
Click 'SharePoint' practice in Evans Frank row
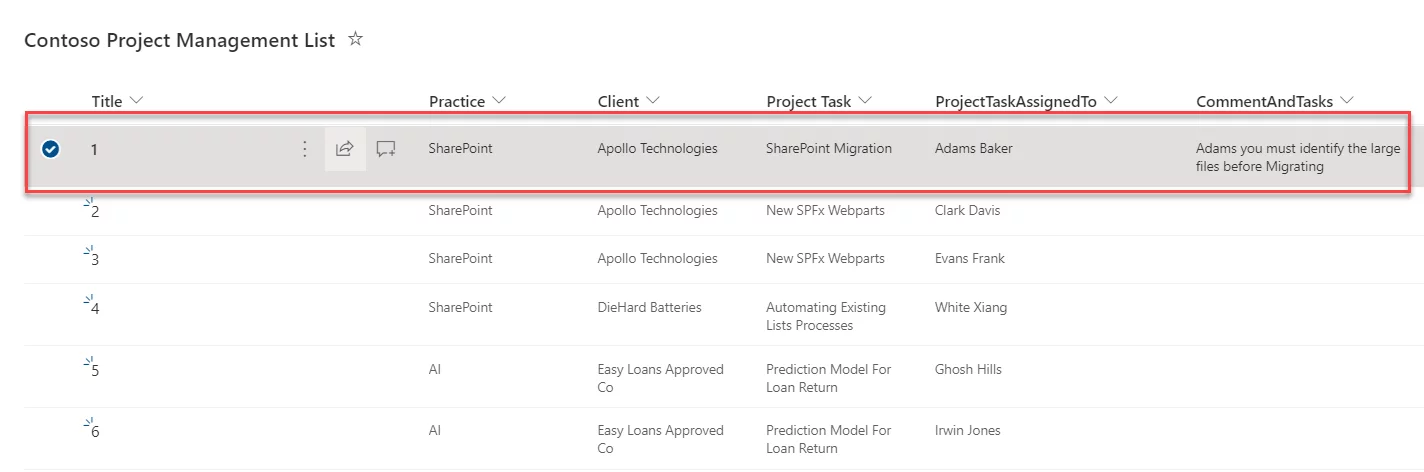point(461,258)
